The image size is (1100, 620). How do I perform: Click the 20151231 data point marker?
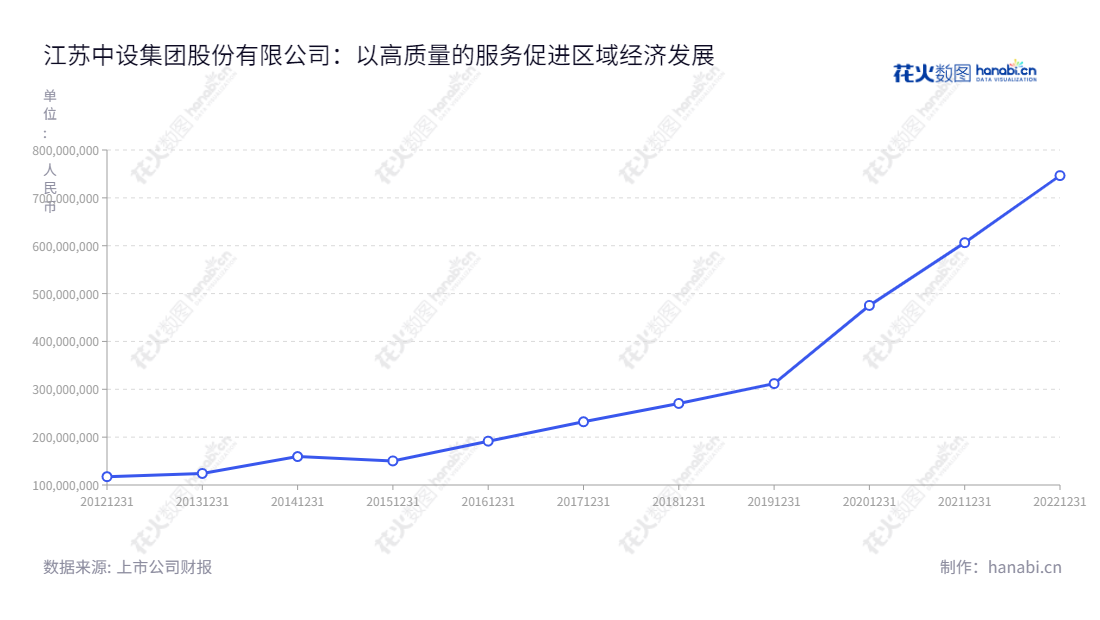click(393, 461)
